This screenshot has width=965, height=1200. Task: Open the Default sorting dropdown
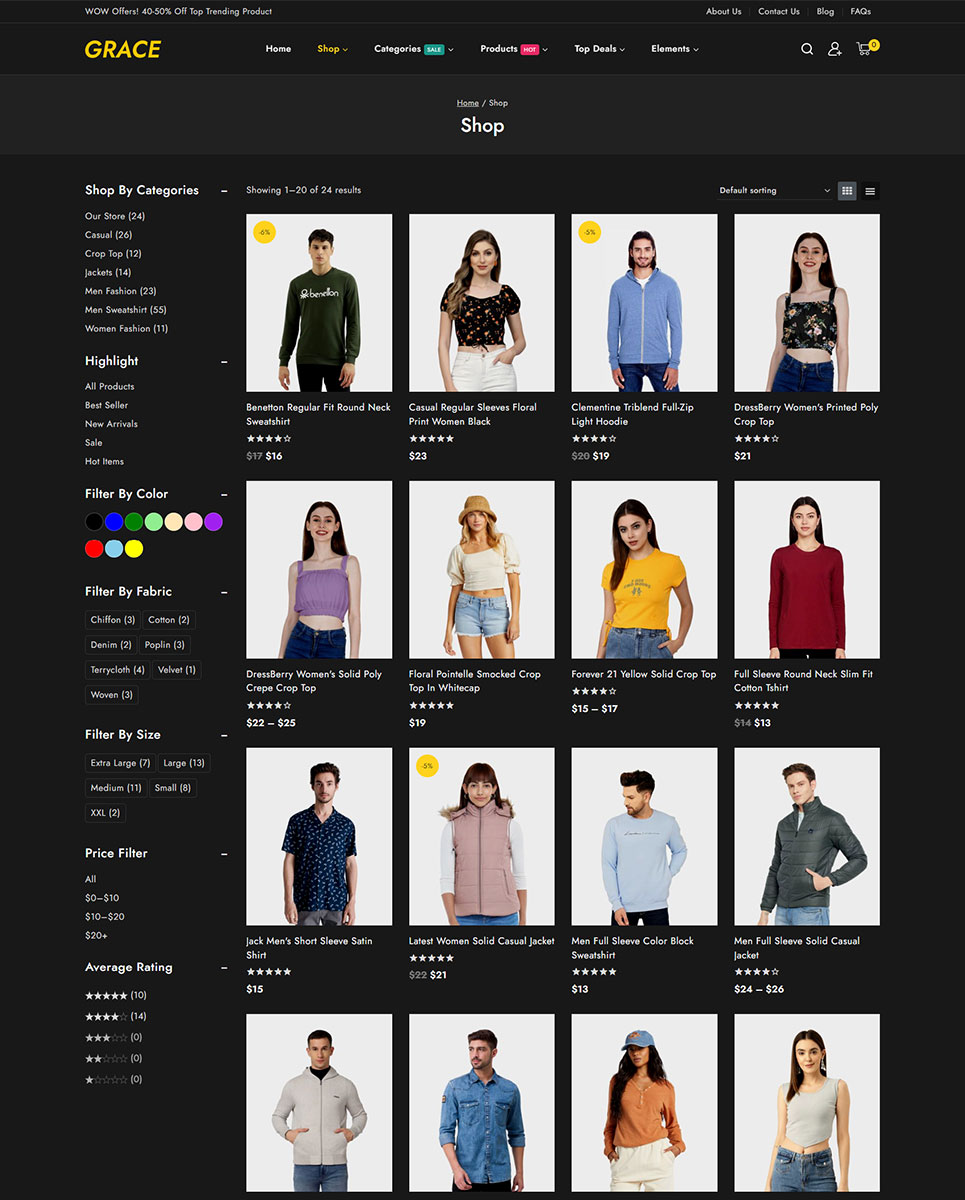(774, 190)
